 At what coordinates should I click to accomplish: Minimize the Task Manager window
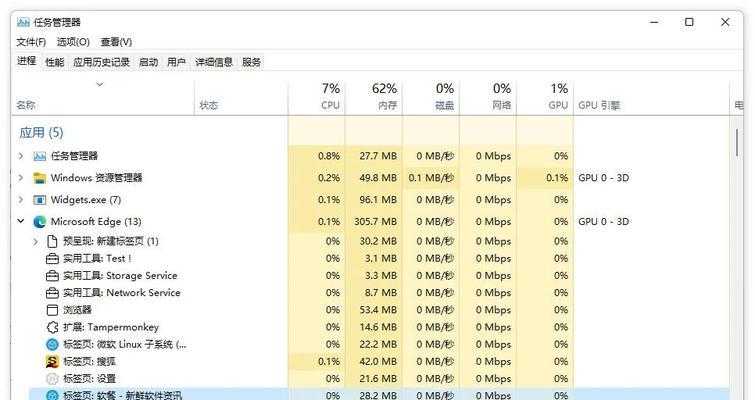coord(654,22)
